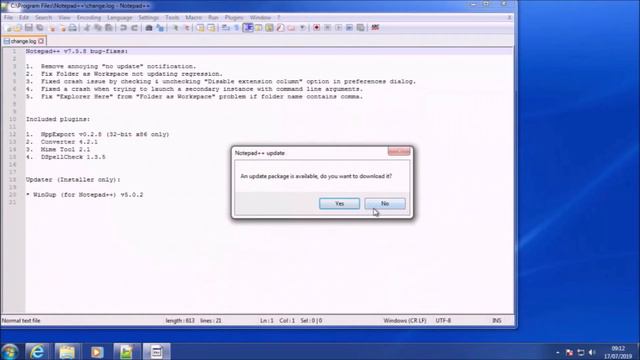Click the UTF-8 encoding status entry
The height and width of the screenshot is (360, 640).
(443, 320)
